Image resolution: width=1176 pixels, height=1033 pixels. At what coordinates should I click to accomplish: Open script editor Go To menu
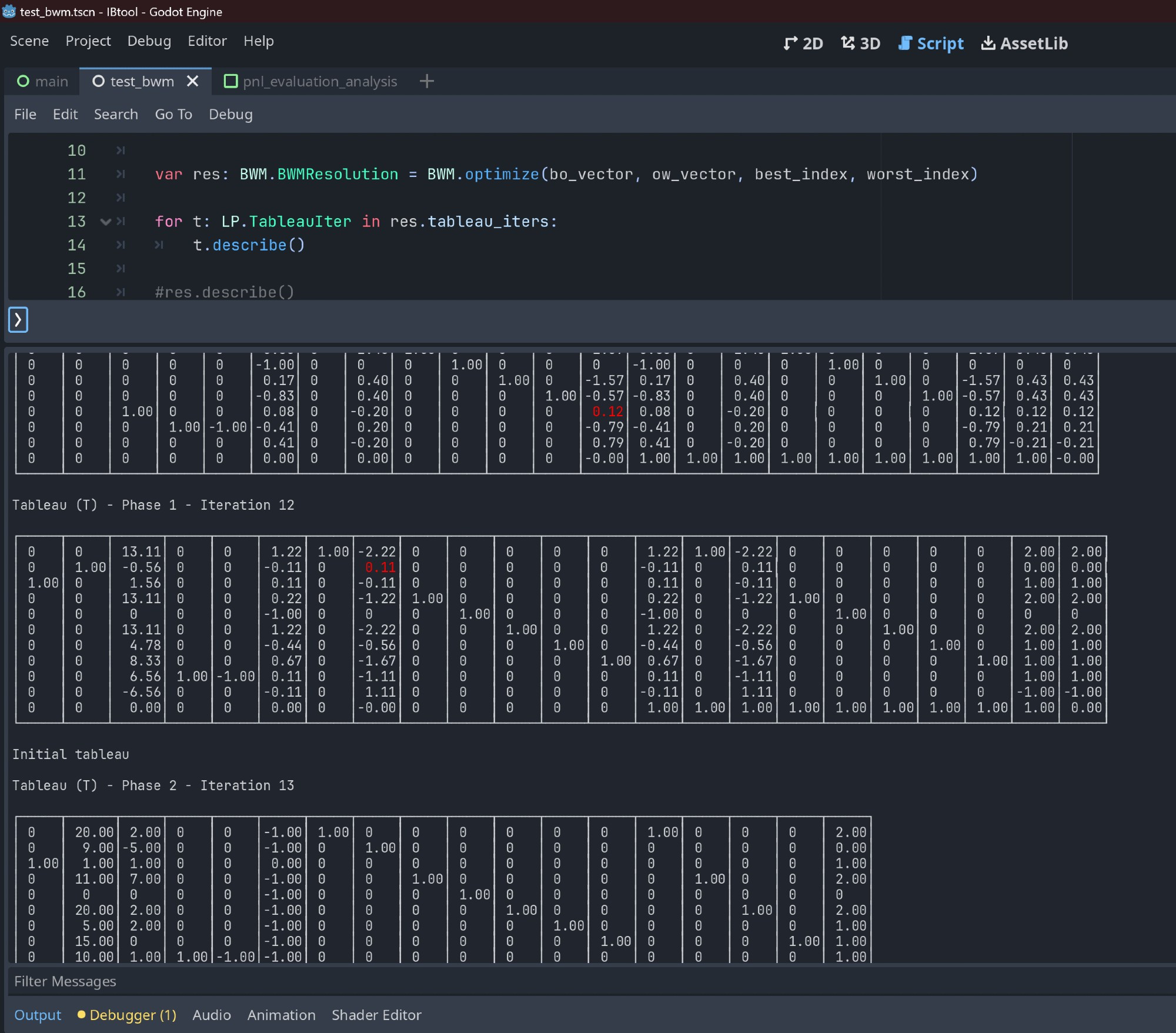point(173,115)
